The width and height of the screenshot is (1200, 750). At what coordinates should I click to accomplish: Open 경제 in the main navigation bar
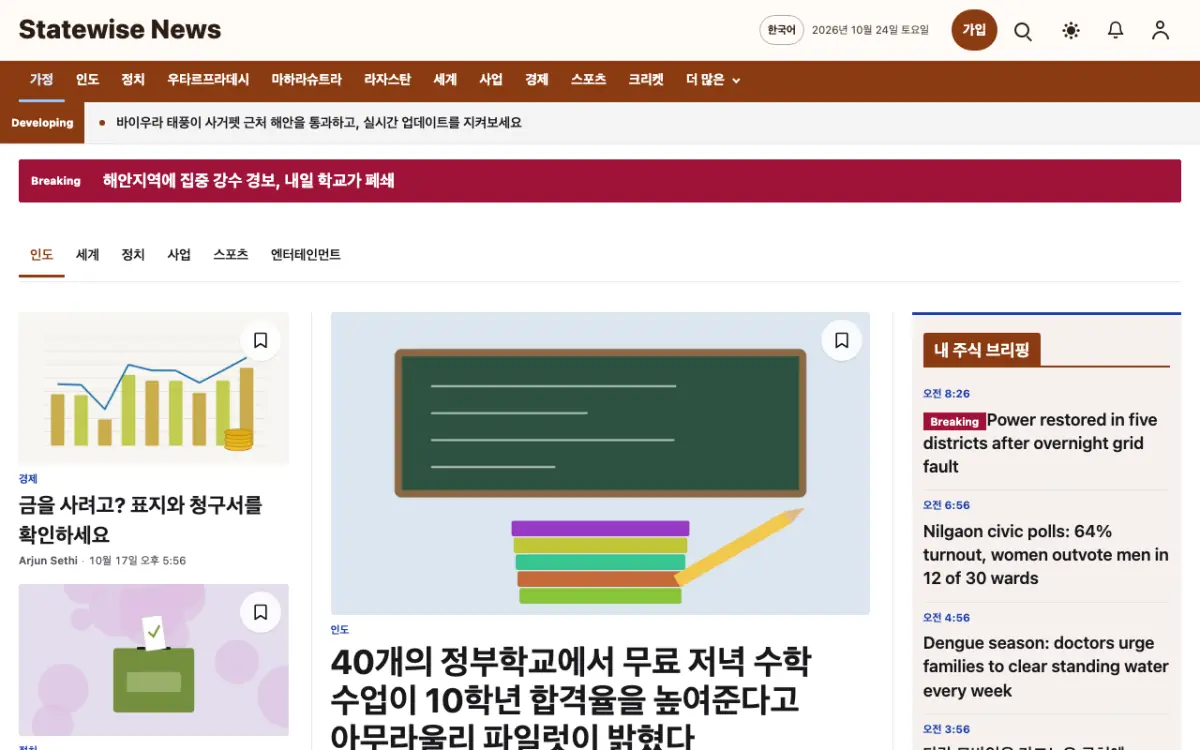pyautogui.click(x=537, y=80)
